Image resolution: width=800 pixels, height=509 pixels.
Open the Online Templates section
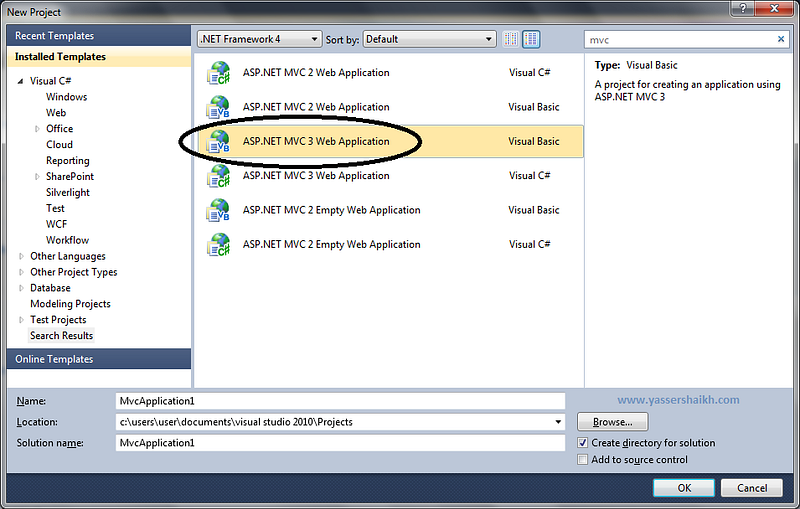coord(99,359)
